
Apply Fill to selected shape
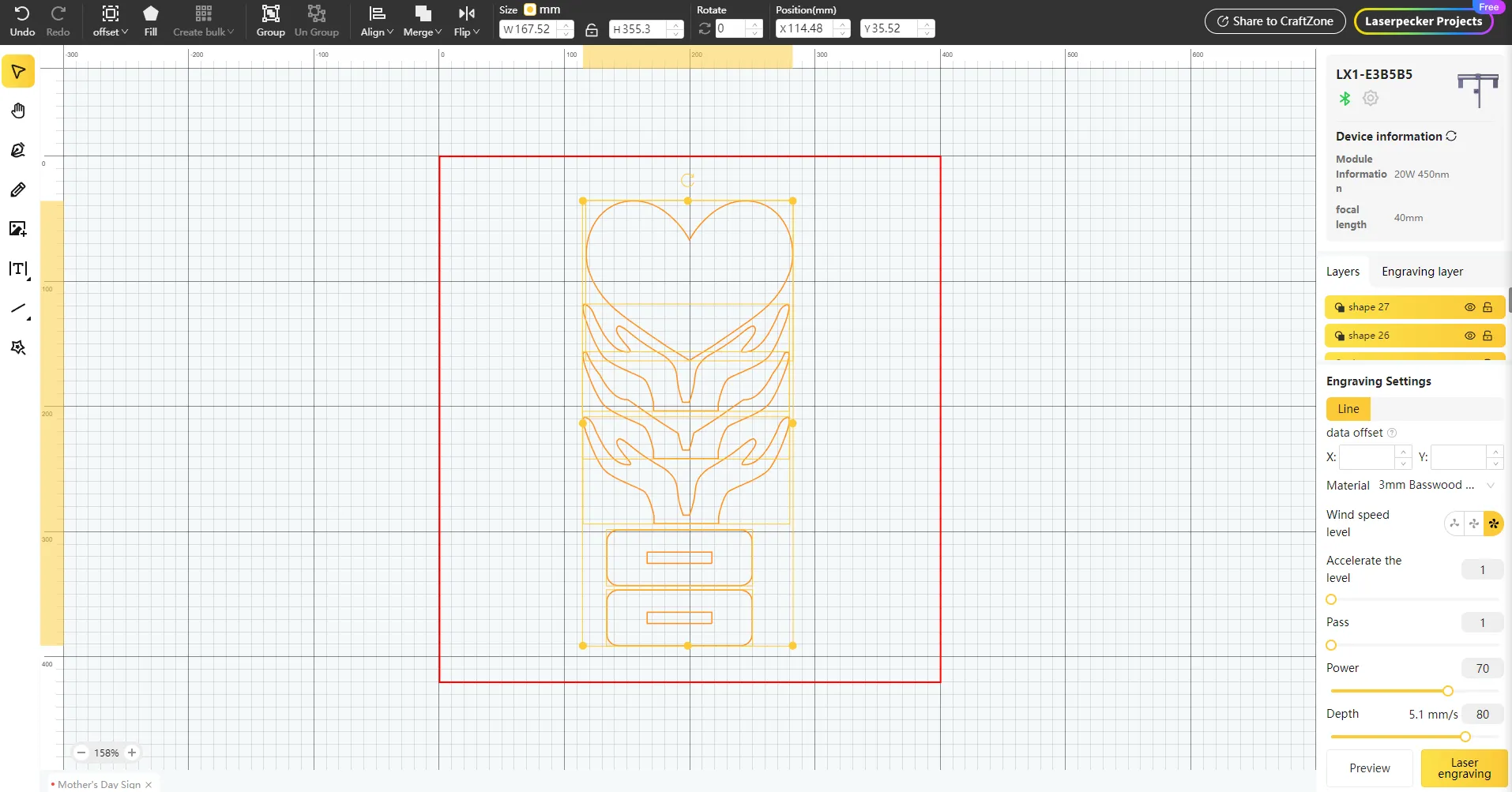click(x=151, y=21)
